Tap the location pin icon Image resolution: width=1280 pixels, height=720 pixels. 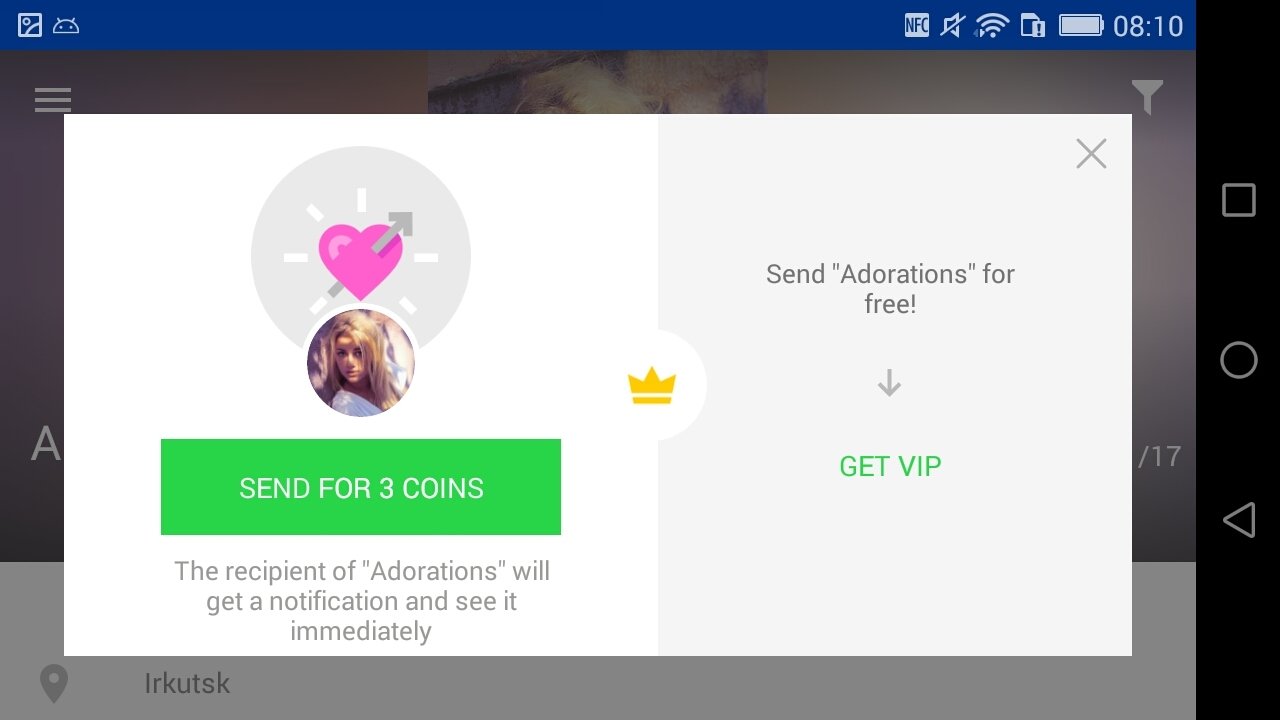click(53, 683)
